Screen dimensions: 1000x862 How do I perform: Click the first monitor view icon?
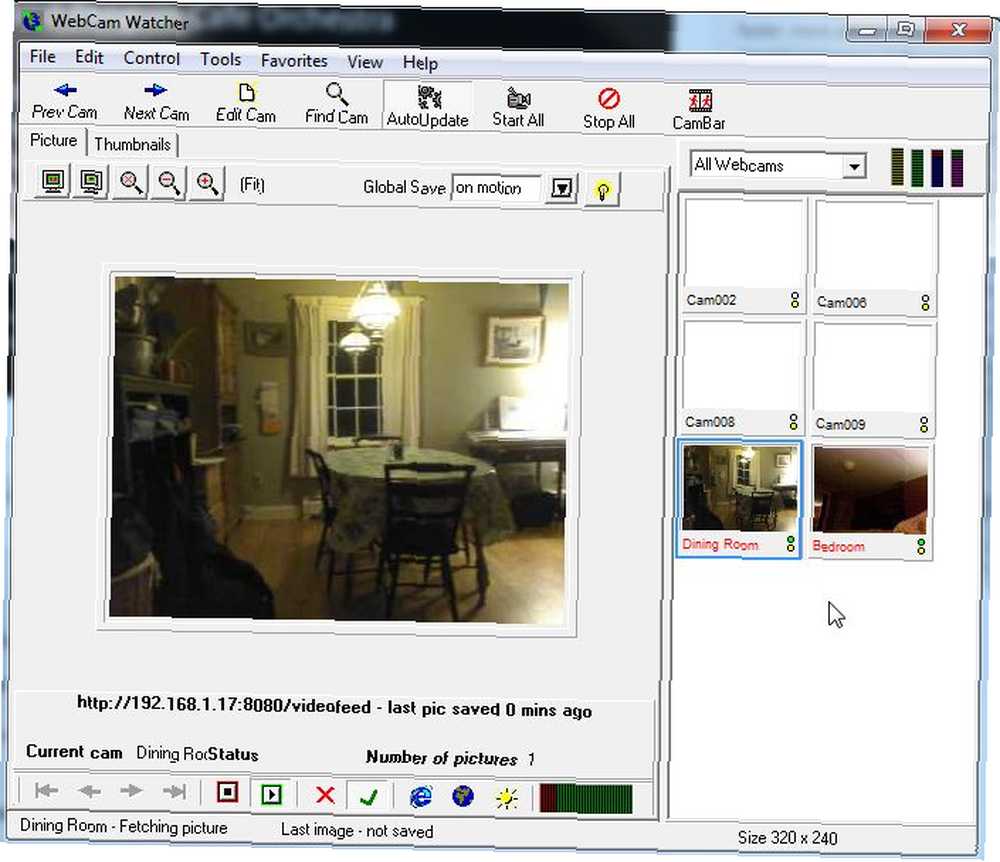click(53, 182)
